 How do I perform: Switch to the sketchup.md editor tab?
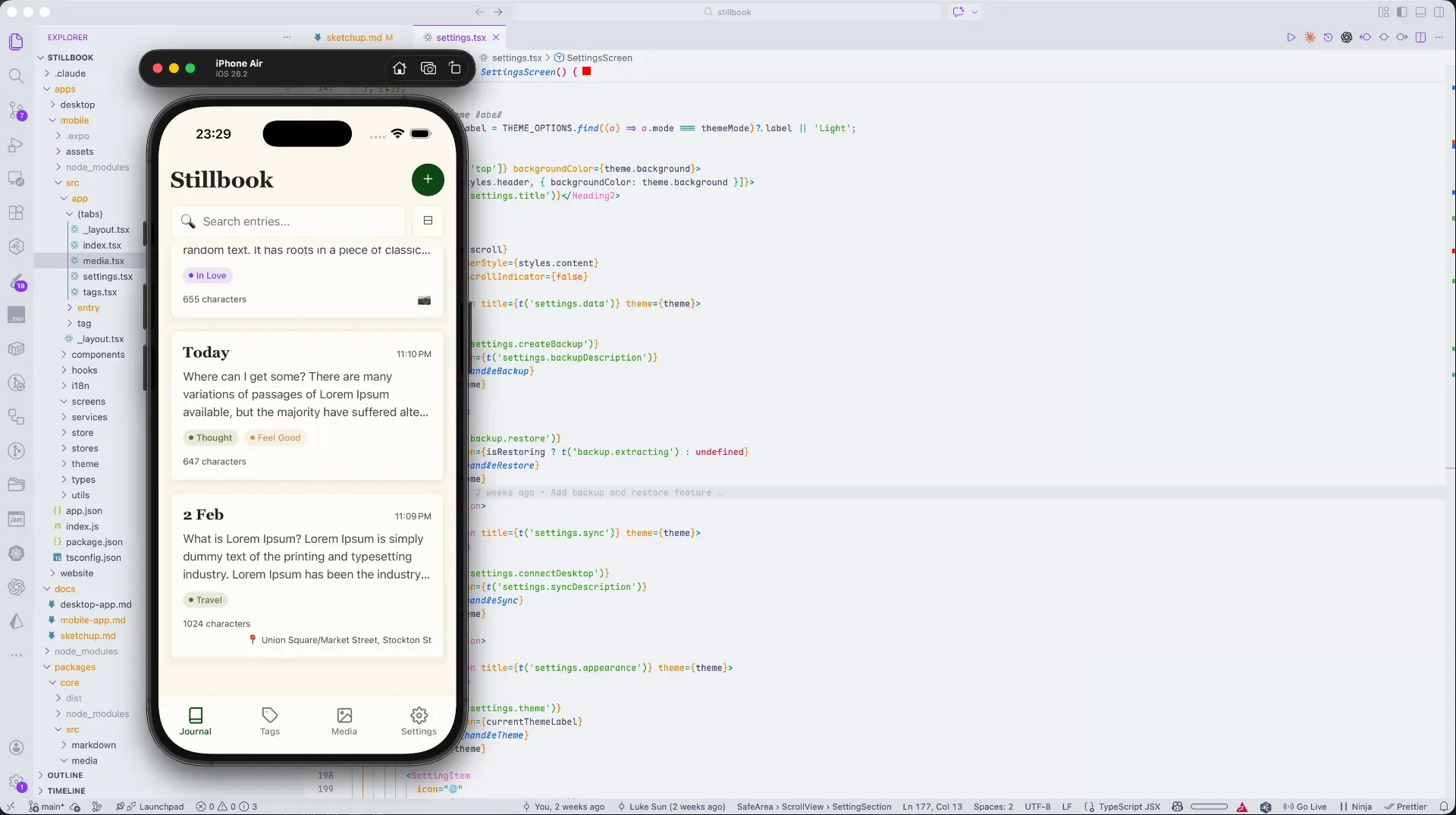[353, 37]
